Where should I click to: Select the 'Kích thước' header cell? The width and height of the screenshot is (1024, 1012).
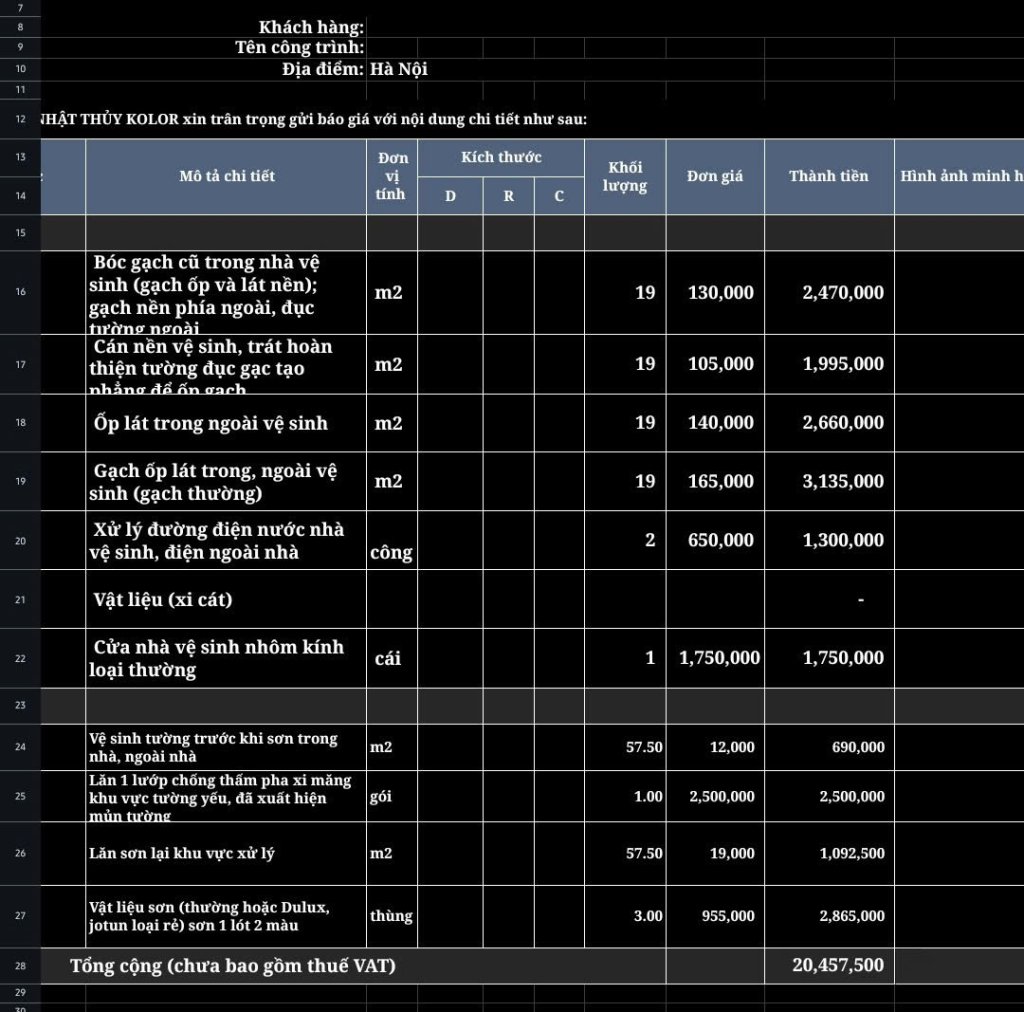501,157
